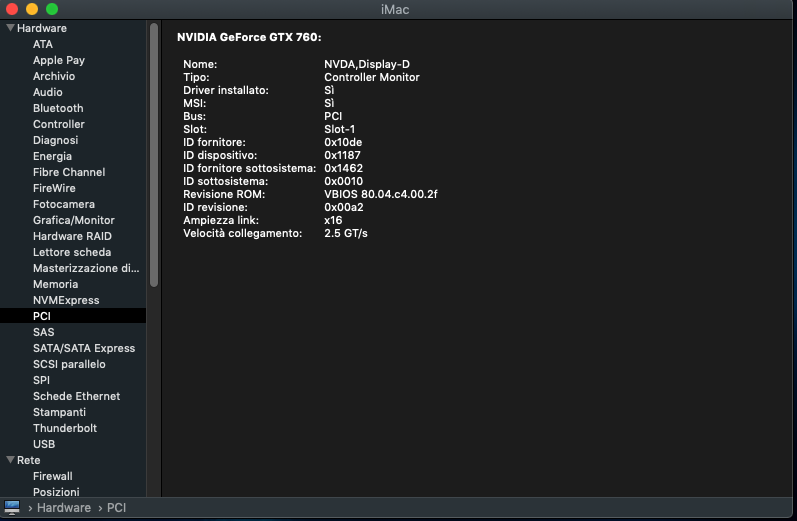Open the Diagnosi entry
The image size is (797, 521).
coord(55,140)
